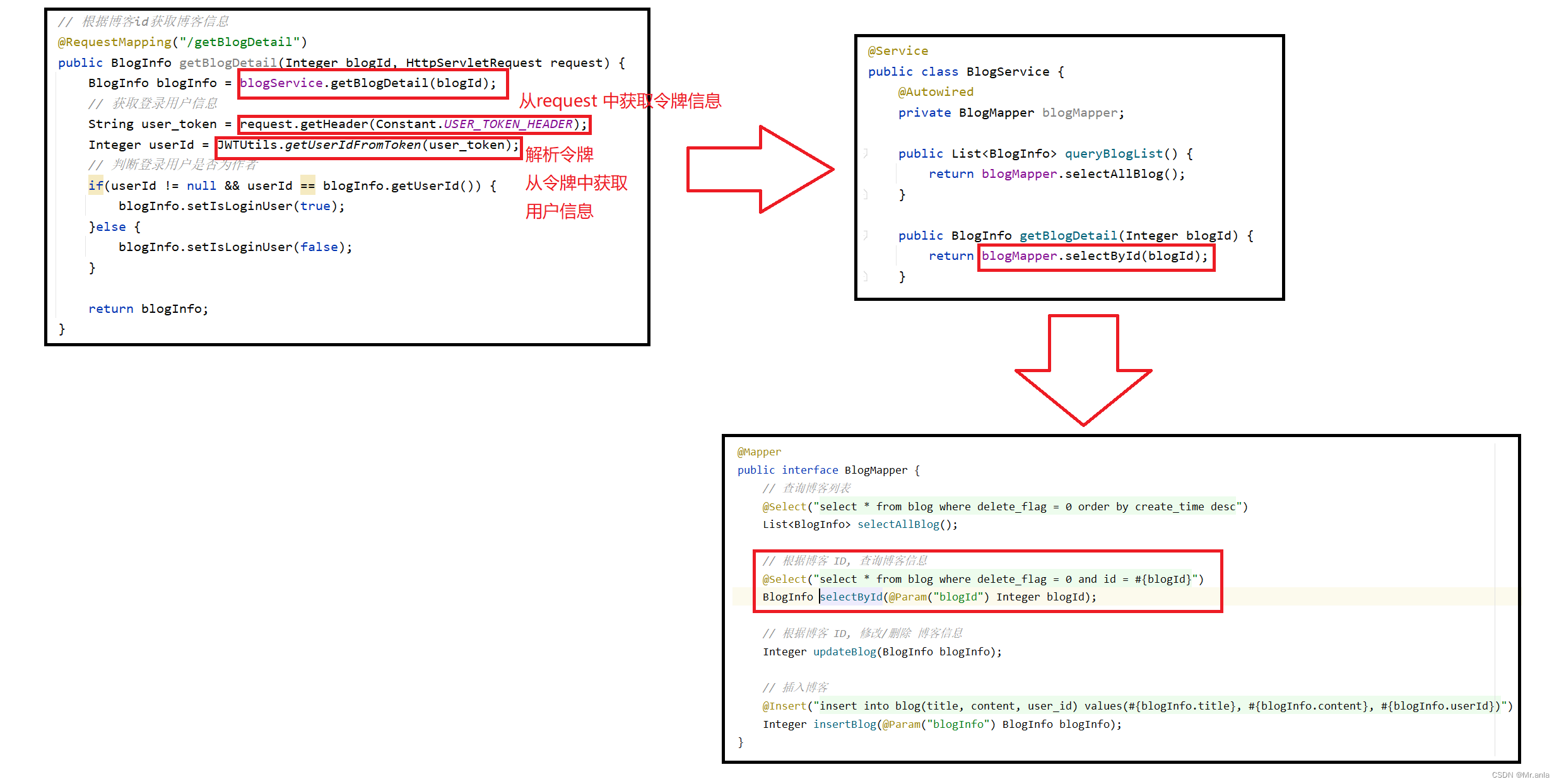Click the 'Integer userId' declaration
Image resolution: width=1559 pixels, height=784 pixels.
click(x=141, y=145)
